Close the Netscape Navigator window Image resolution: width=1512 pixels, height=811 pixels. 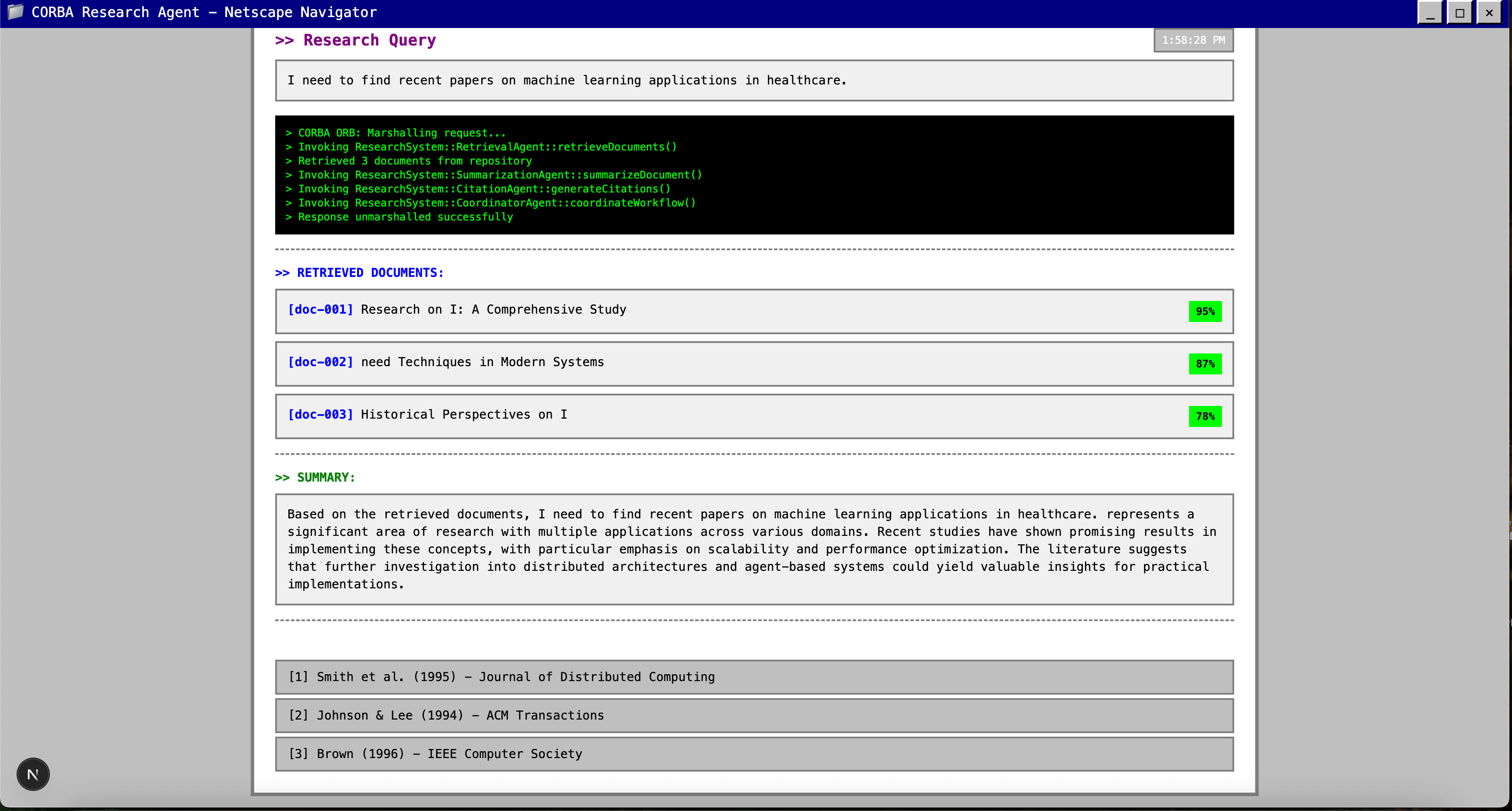coord(1489,12)
